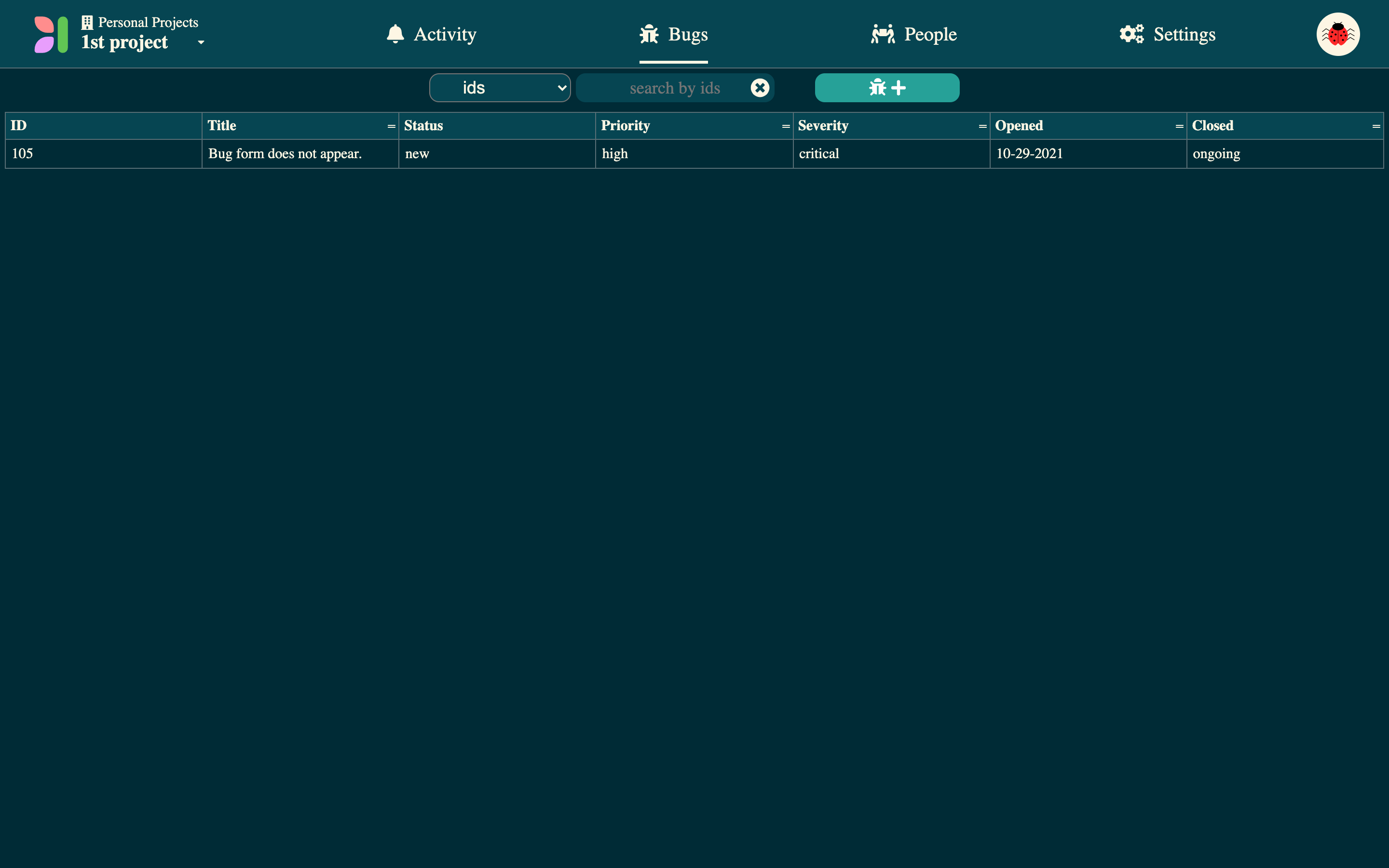1389x868 pixels.
Task: Open bug 'Bug form does not appear.'
Action: (300, 154)
